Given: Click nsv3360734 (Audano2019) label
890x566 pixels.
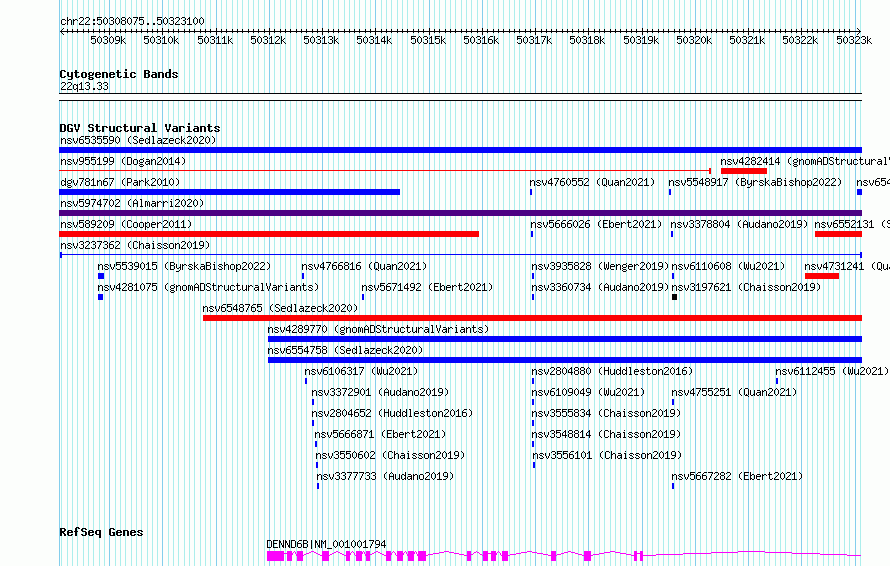Looking at the screenshot, I should 601,287.
